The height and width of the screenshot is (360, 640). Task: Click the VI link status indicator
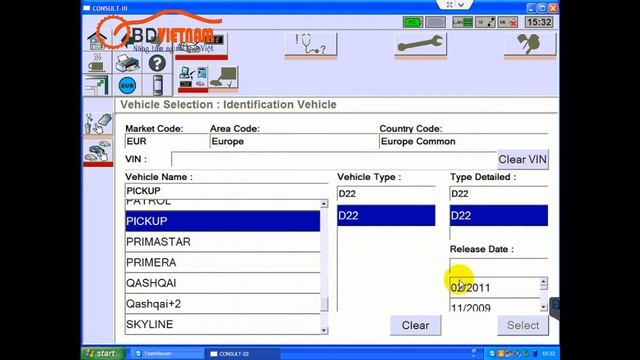pyautogui.click(x=486, y=22)
